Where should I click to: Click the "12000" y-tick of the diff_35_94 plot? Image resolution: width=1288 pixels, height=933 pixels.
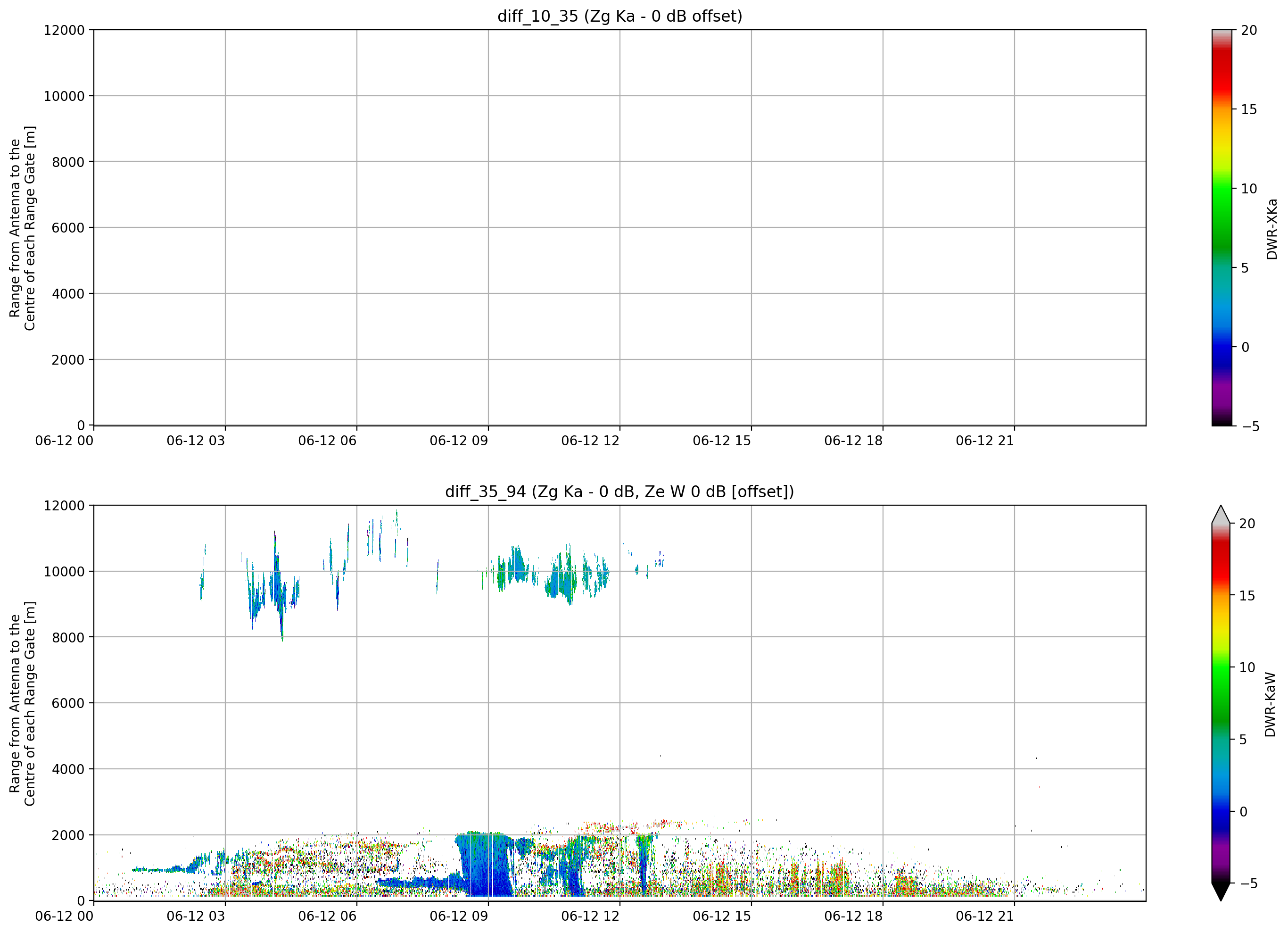(64, 506)
